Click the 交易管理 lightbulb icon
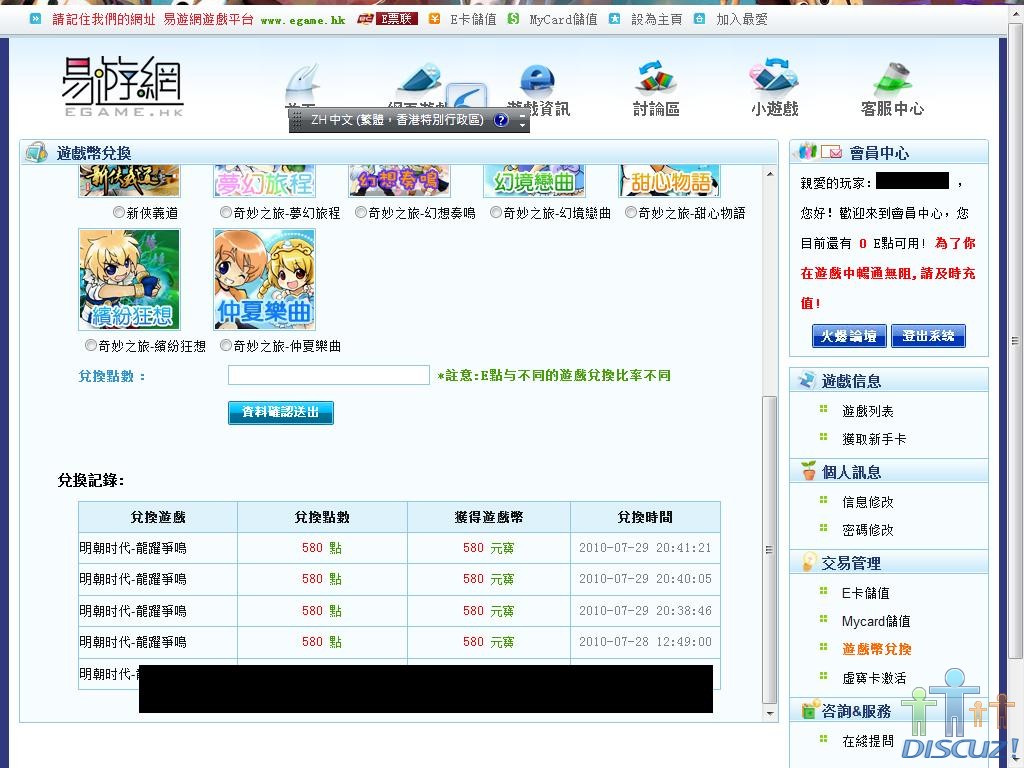Screen dimensions: 1024x768 pos(808,562)
